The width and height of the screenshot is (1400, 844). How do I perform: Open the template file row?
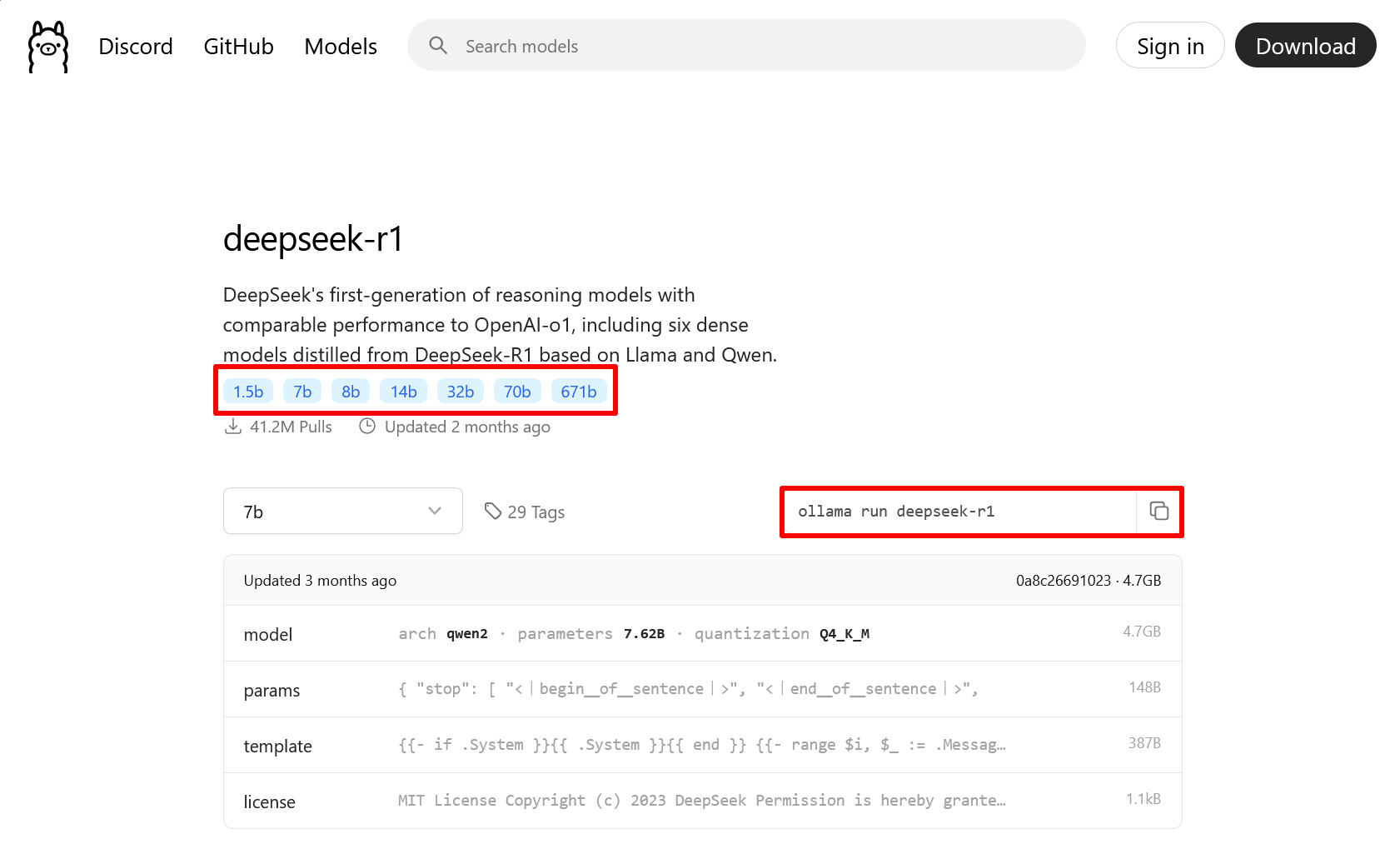(703, 745)
